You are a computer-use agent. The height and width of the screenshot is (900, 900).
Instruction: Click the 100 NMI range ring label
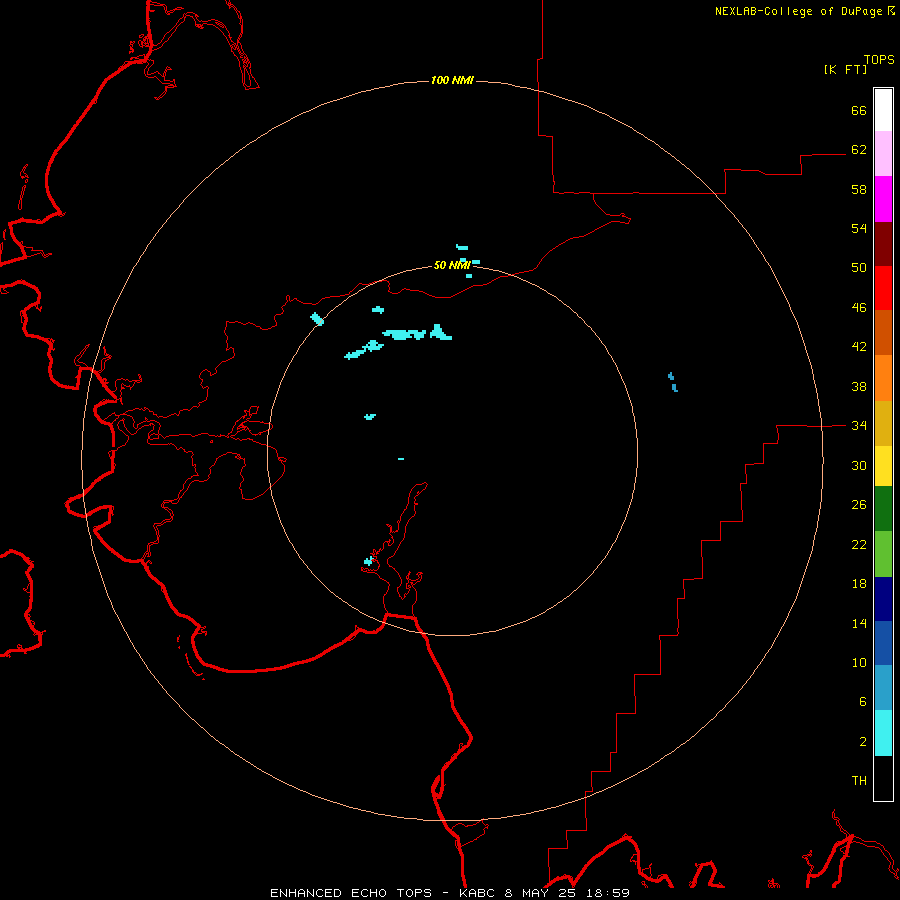pyautogui.click(x=452, y=80)
